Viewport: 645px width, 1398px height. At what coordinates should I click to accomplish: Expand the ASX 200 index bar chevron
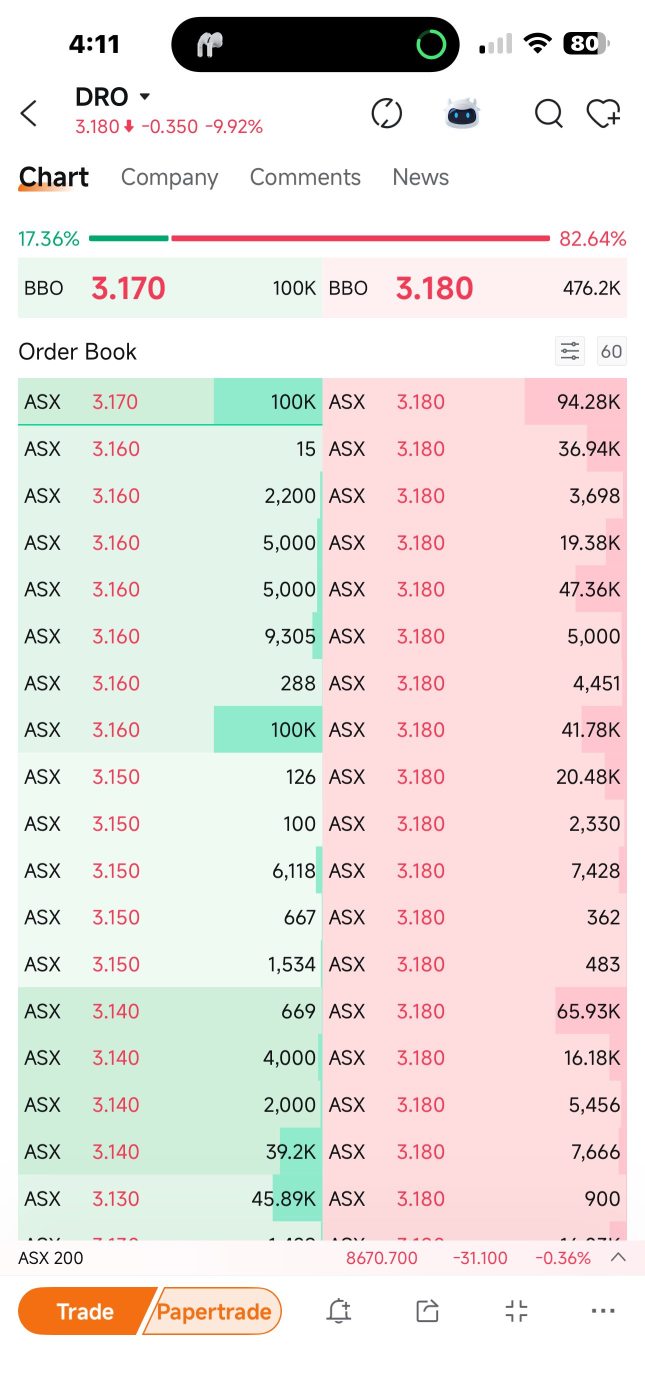[618, 1257]
